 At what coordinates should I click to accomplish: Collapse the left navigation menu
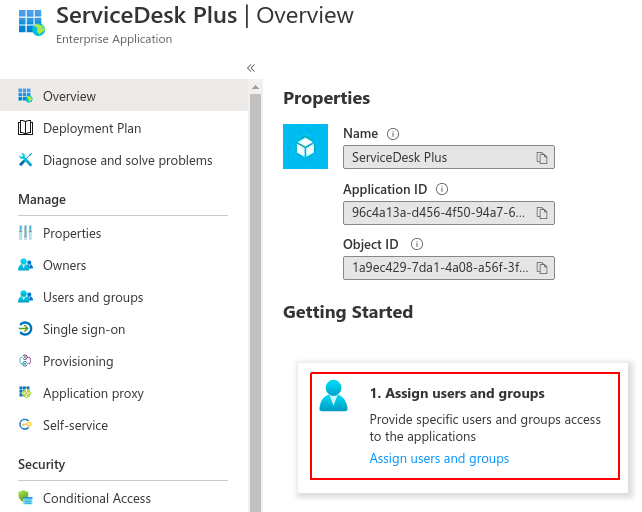(251, 68)
